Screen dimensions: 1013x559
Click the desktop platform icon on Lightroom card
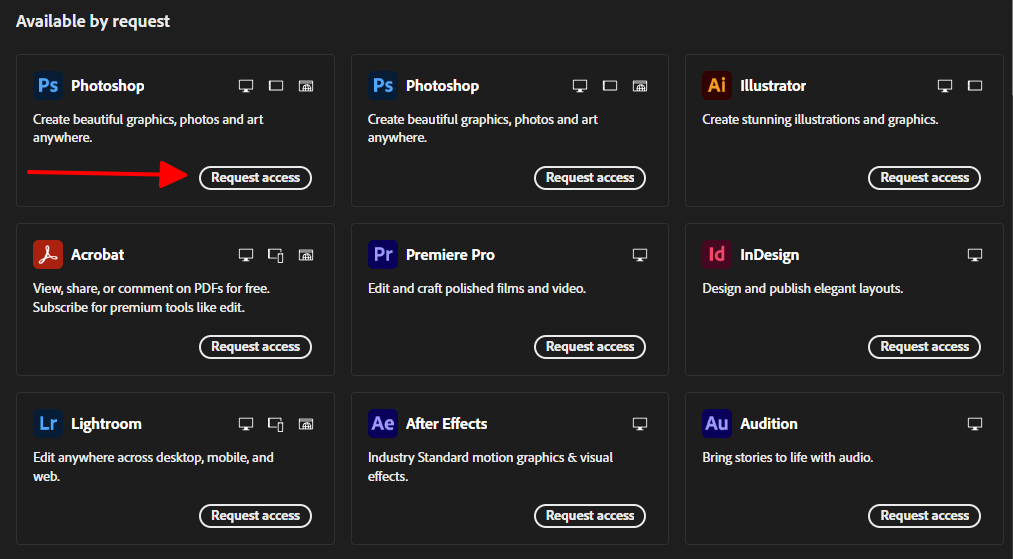(x=246, y=424)
